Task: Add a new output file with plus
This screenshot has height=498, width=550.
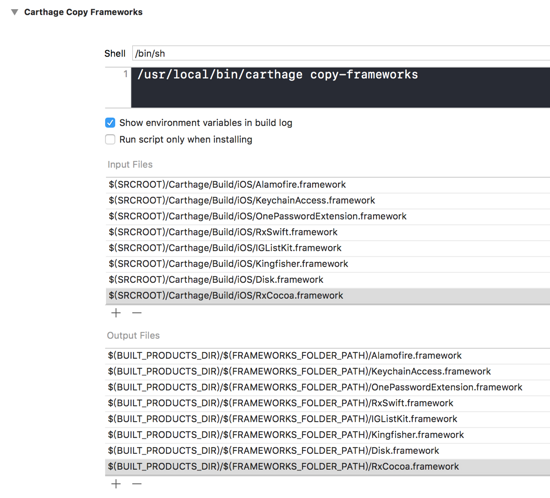Action: pyautogui.click(x=116, y=484)
